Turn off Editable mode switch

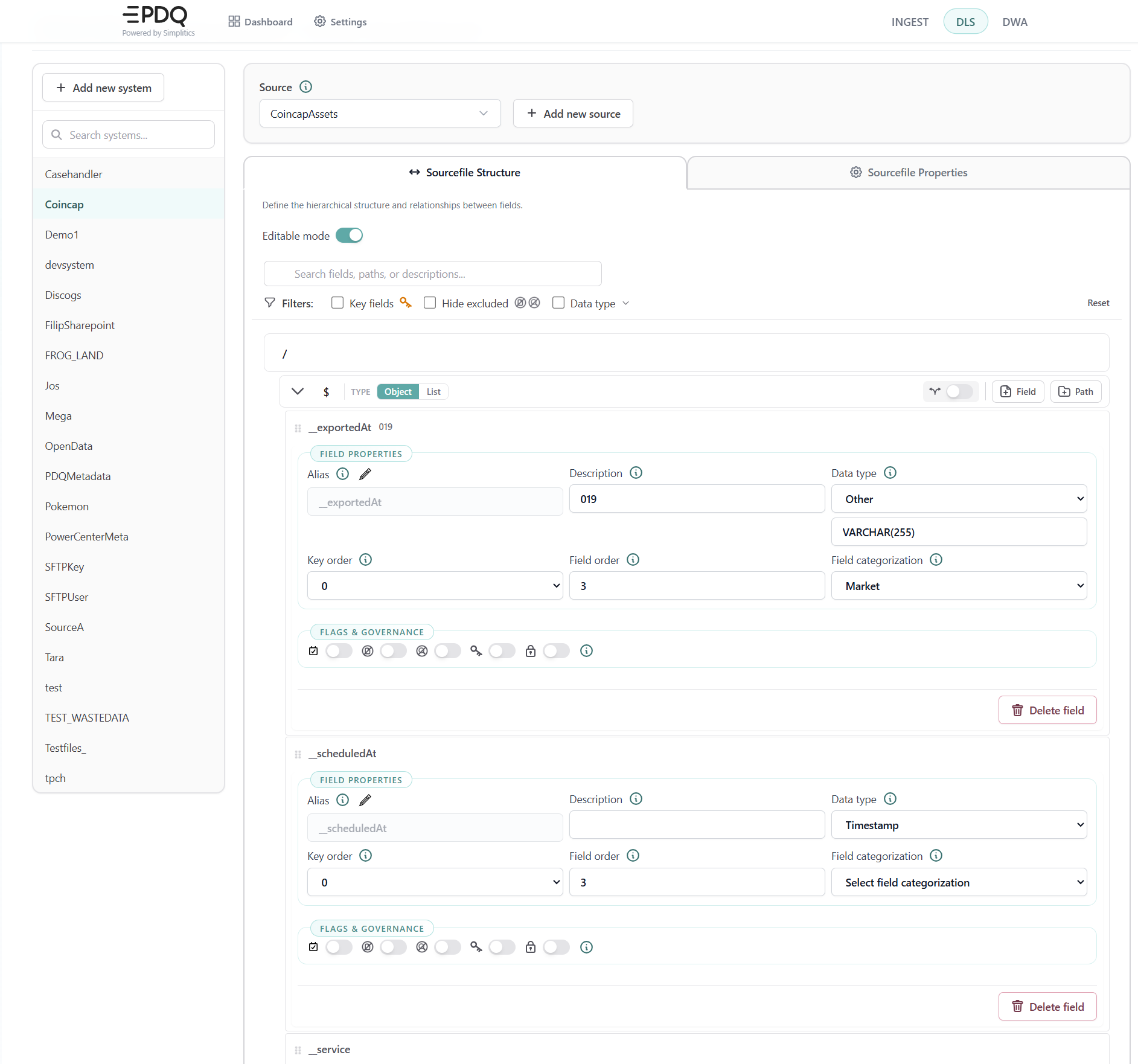(x=349, y=236)
